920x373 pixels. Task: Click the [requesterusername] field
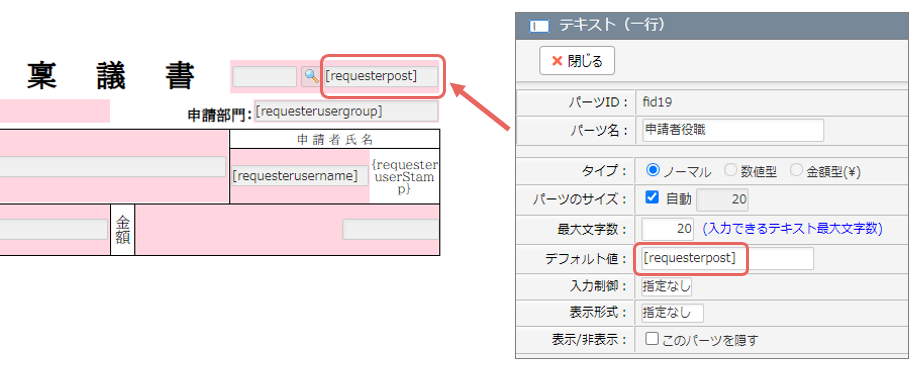pyautogui.click(x=300, y=176)
